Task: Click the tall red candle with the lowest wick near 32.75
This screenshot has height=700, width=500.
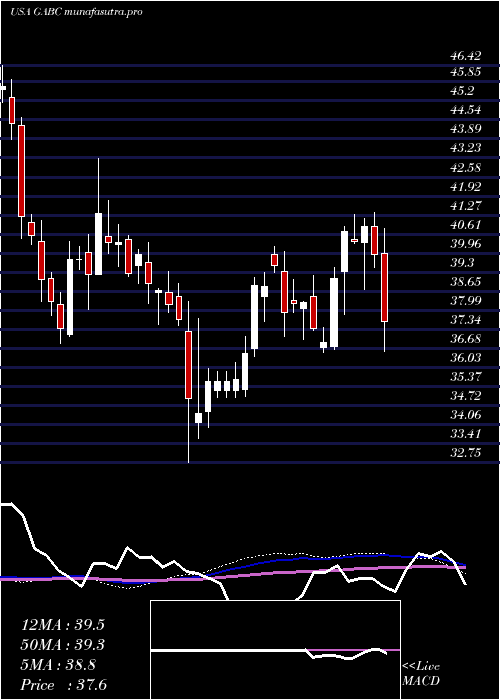Action: 188,365
